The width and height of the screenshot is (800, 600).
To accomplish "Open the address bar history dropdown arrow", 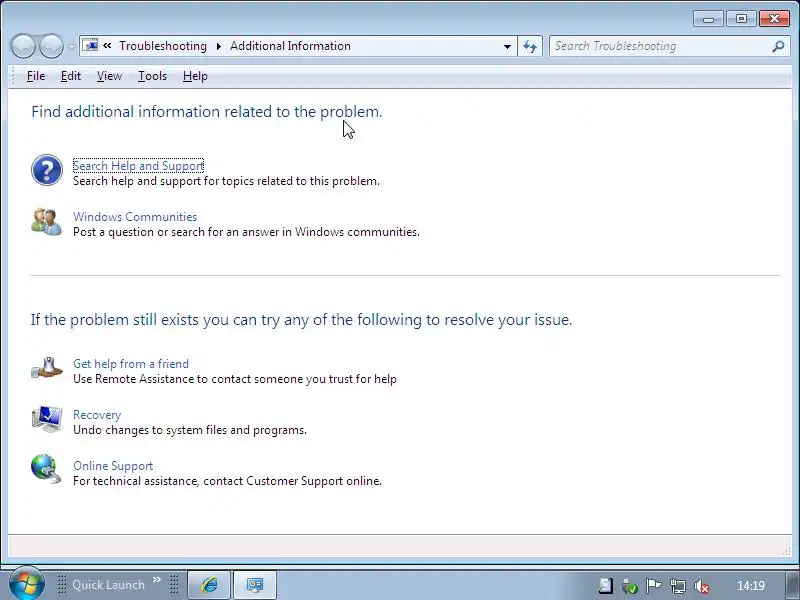I will pyautogui.click(x=507, y=46).
